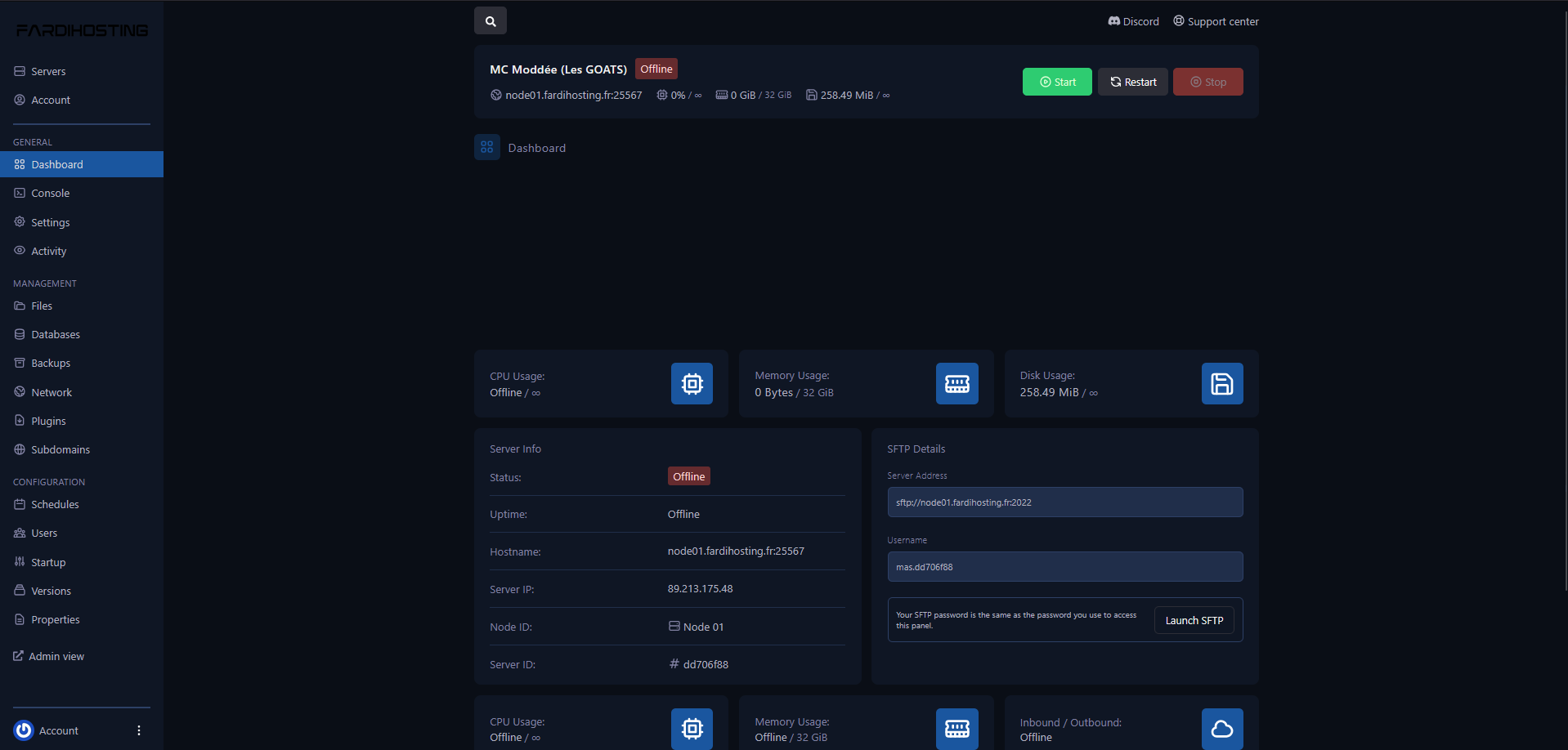Open the Discord link
The width and height of the screenshot is (1568, 750).
(x=1133, y=21)
